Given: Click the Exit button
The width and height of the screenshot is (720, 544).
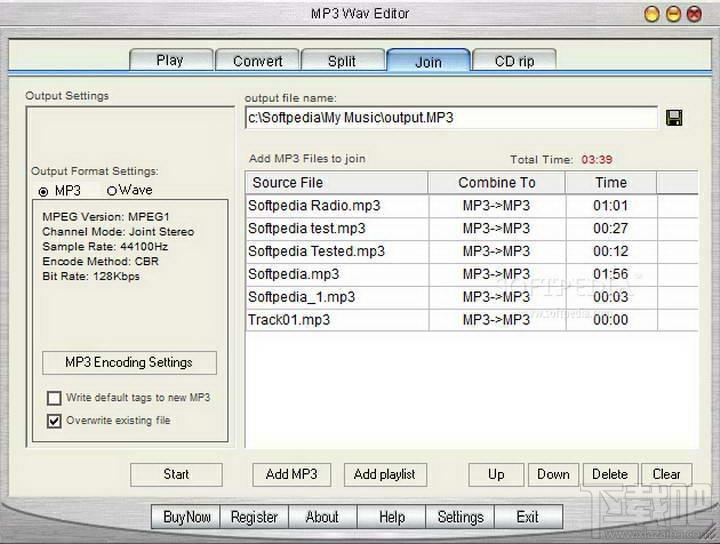Looking at the screenshot, I should coord(528,517).
